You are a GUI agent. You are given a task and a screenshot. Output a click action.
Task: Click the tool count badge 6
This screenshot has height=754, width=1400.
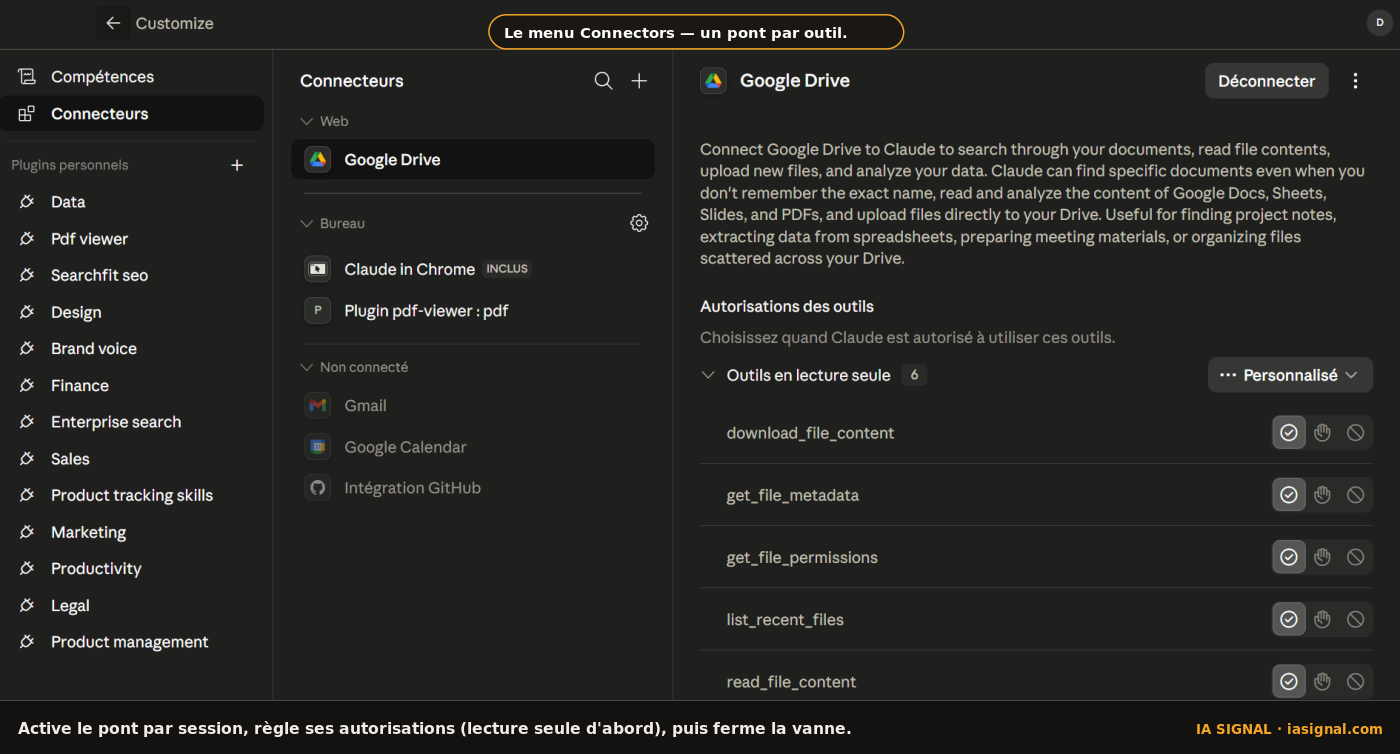tap(914, 375)
